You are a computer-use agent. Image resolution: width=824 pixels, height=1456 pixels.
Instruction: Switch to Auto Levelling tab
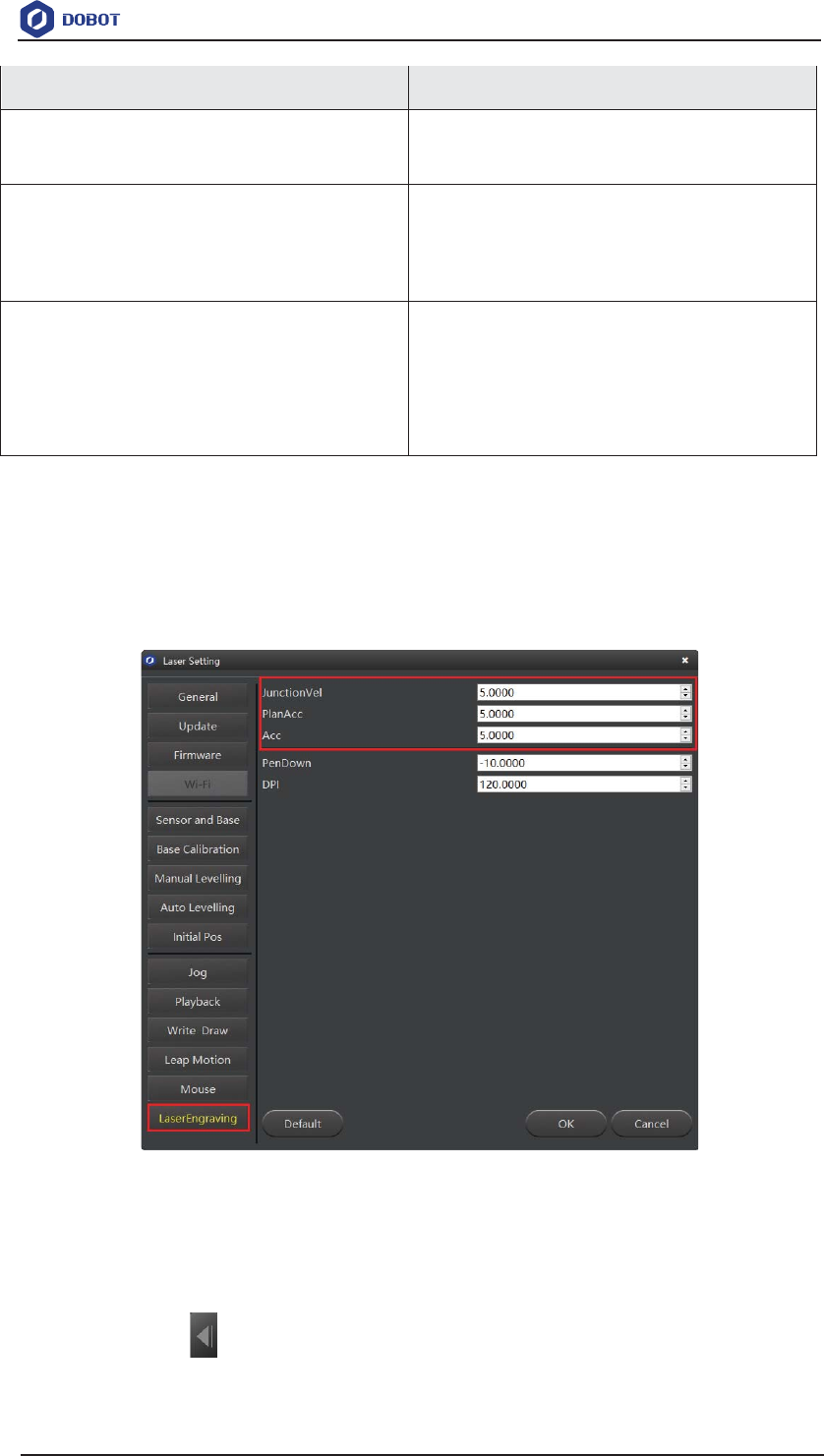pos(198,907)
